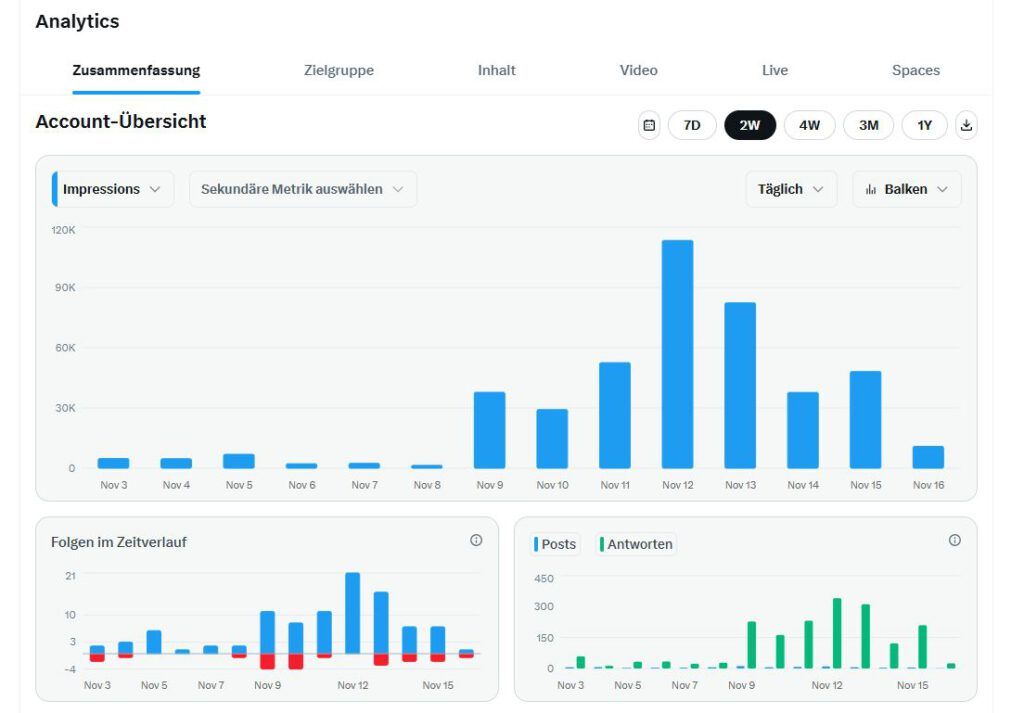
Task: Select the 7D time range
Action: click(x=691, y=125)
